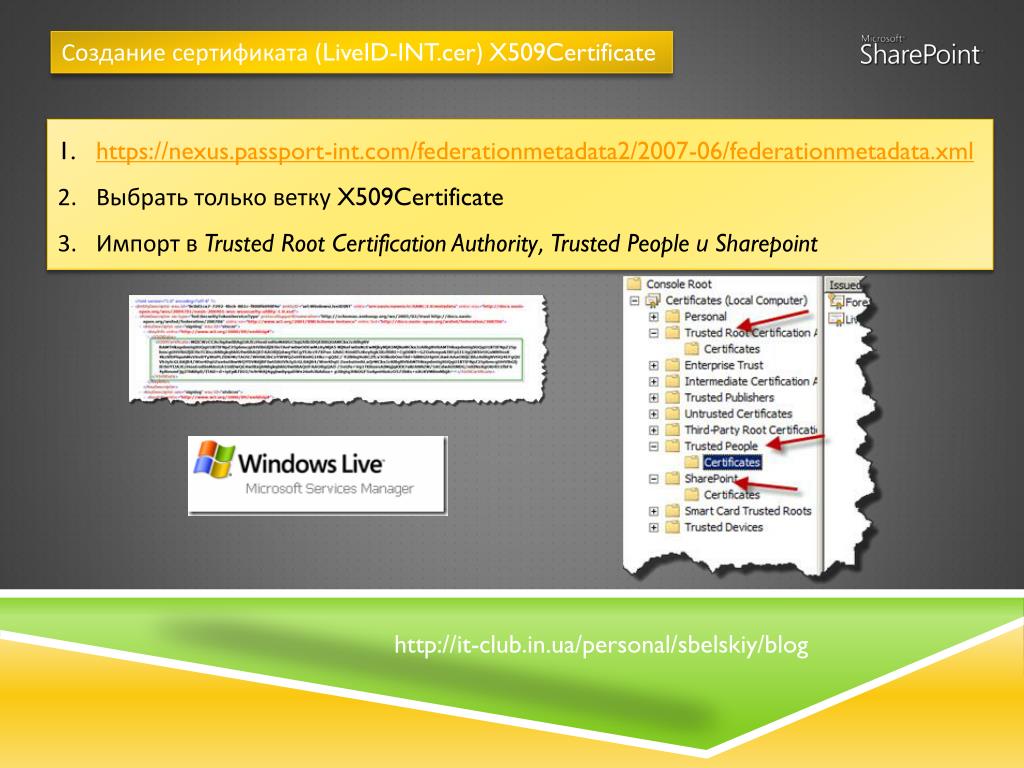Expand Intermediate Certification Authorities
Screen dimensions: 1024x768
click(x=653, y=381)
